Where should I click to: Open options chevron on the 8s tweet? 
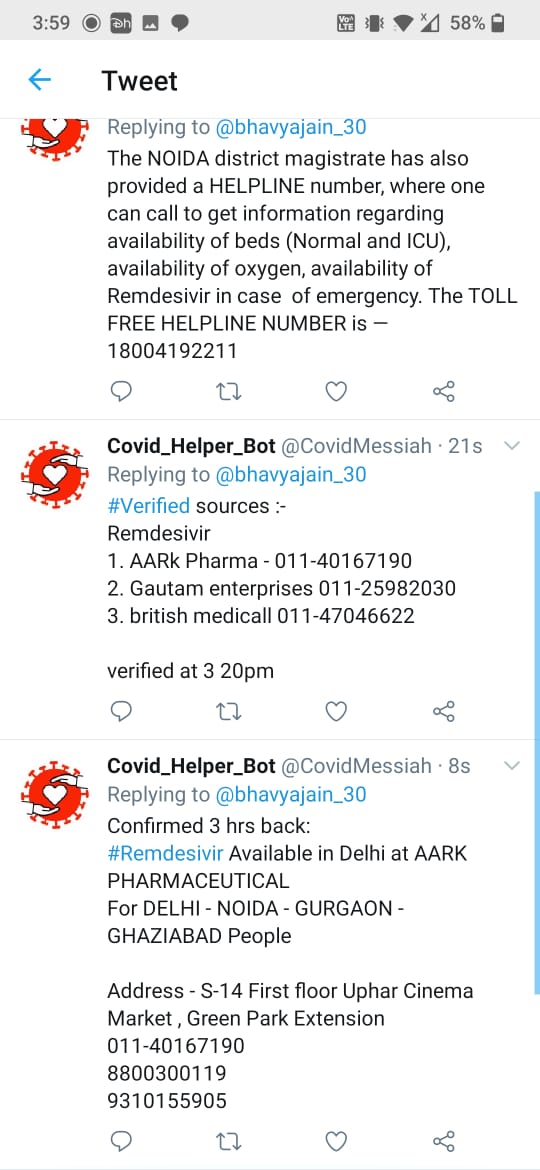point(512,766)
